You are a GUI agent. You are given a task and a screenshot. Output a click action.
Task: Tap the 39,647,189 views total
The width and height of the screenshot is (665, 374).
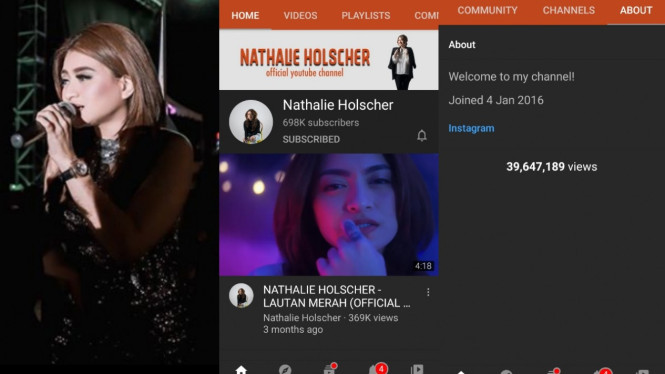point(551,167)
